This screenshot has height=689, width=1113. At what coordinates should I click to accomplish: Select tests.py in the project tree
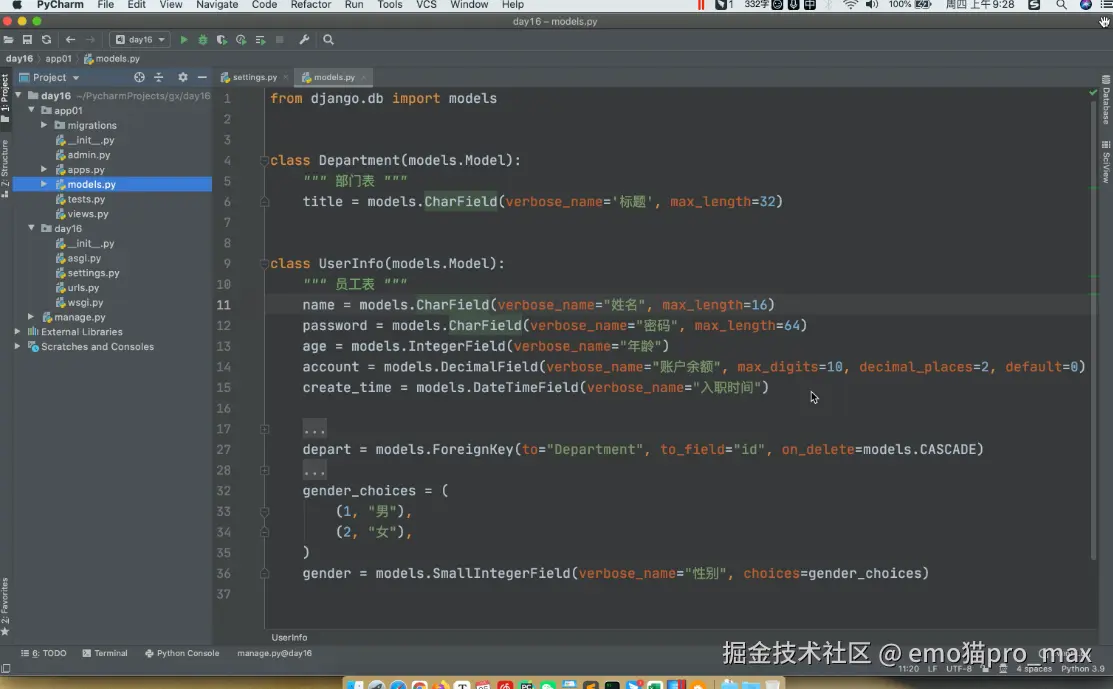[x=86, y=199]
